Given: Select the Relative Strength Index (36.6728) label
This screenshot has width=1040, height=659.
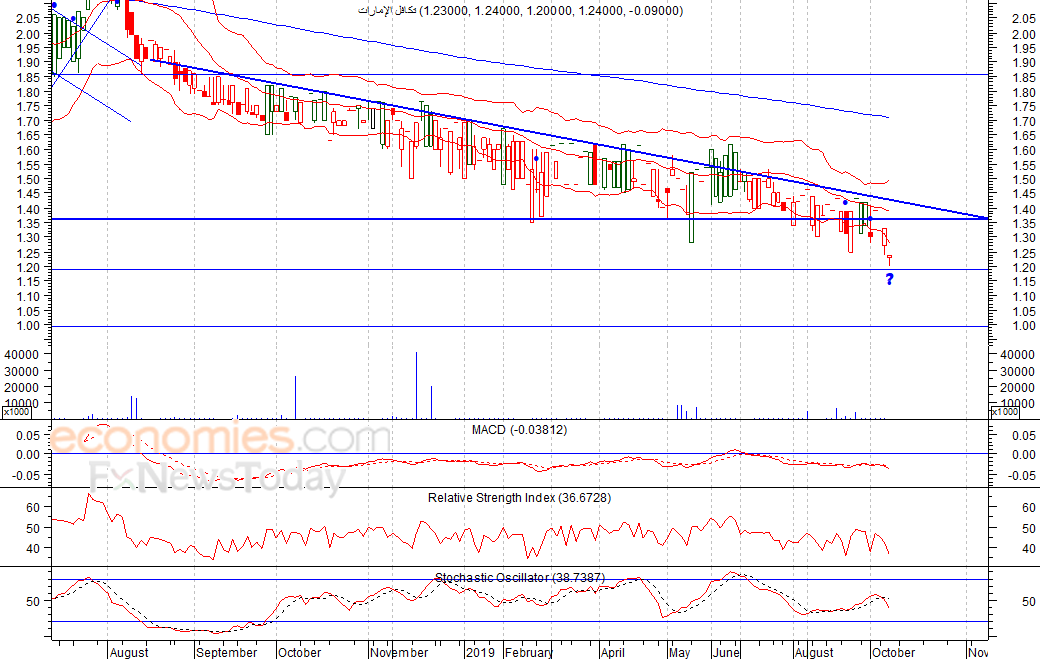Looking at the screenshot, I should [519, 498].
